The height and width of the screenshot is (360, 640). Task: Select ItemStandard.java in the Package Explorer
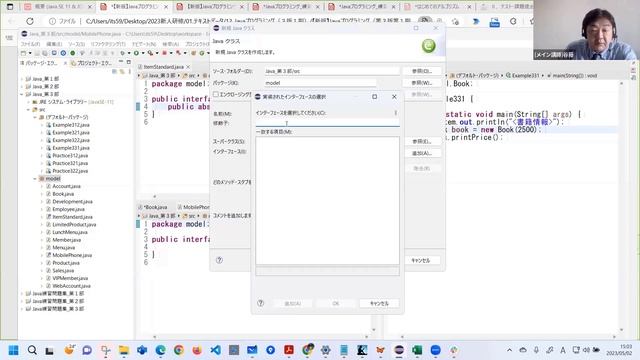coord(72,217)
